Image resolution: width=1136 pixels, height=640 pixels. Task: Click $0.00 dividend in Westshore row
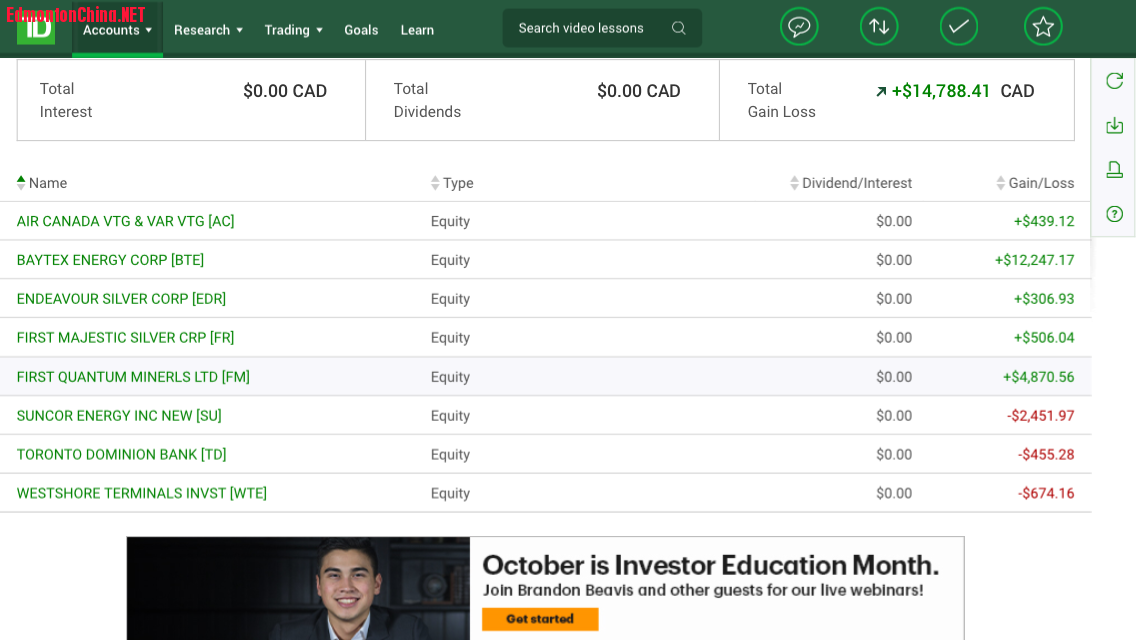(x=894, y=493)
